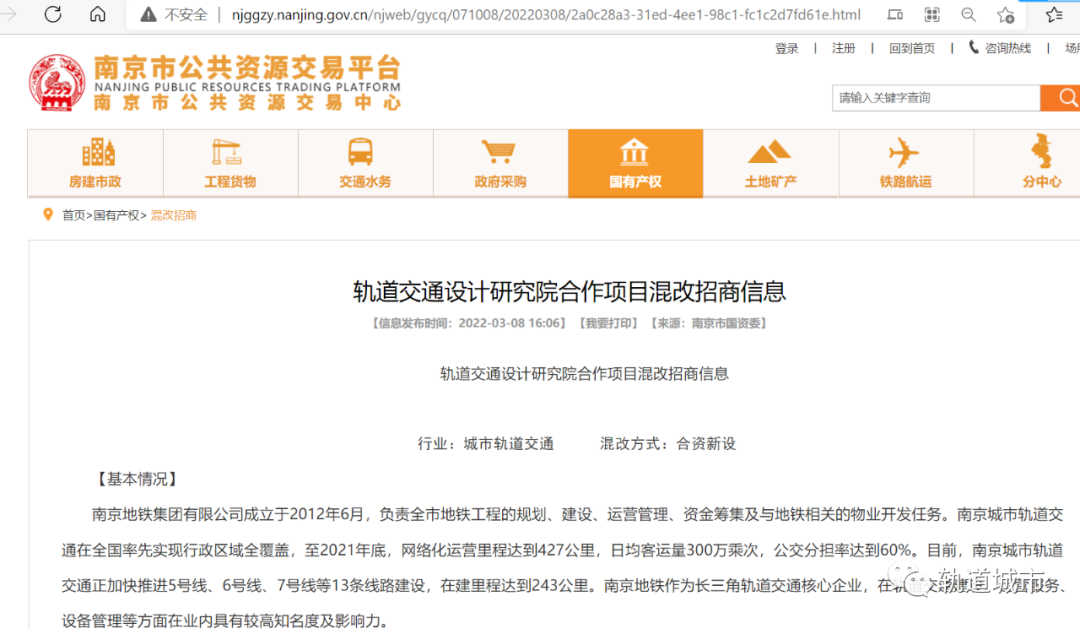Click the 政府采购 shopping cart icon

pyautogui.click(x=498, y=151)
